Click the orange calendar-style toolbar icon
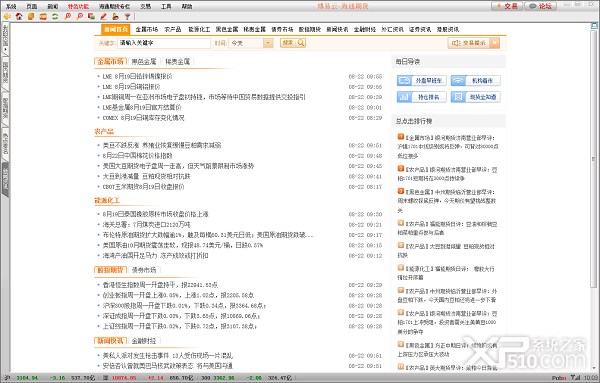Image resolution: width=600 pixels, height=383 pixels. pos(43,16)
